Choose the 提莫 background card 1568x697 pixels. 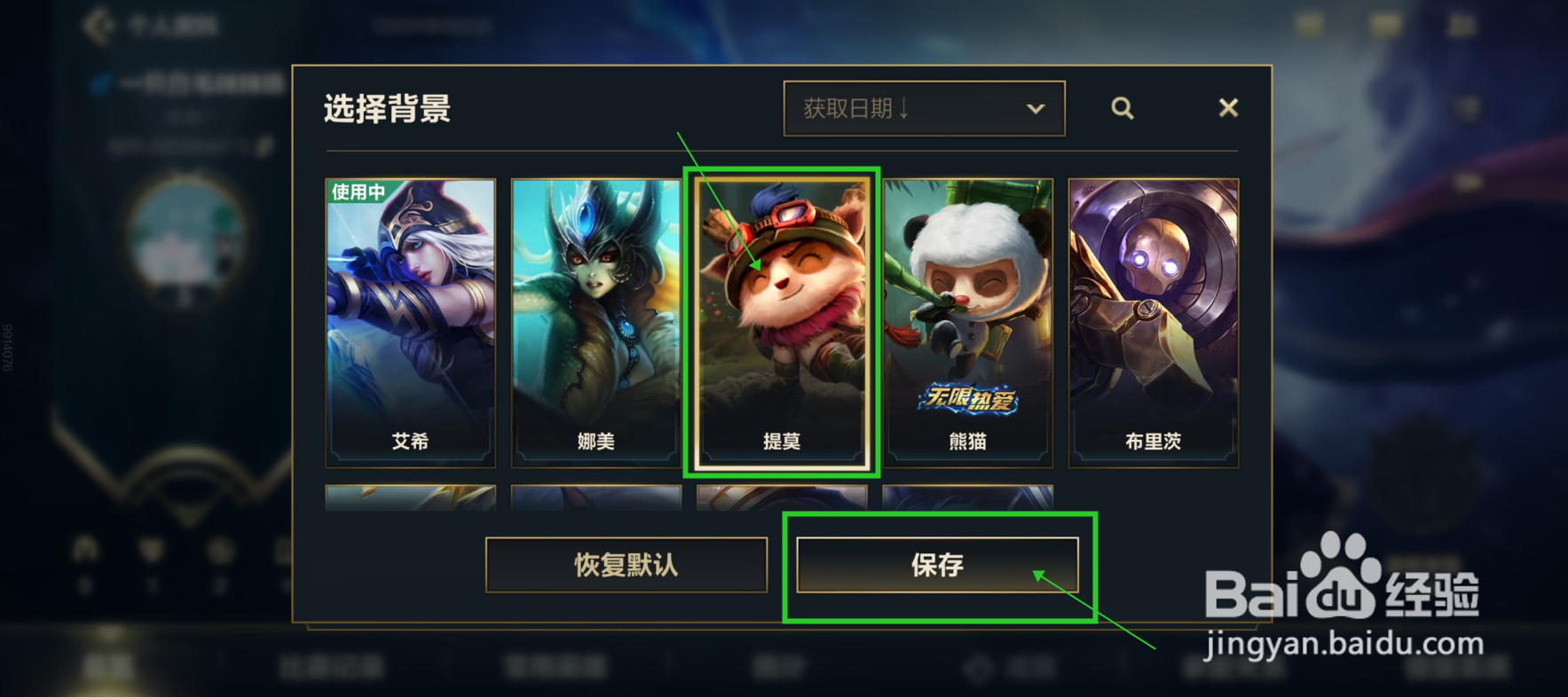click(x=781, y=323)
